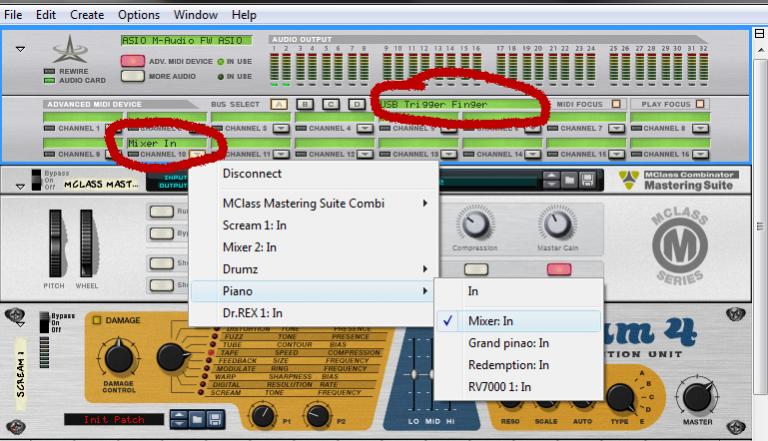Select MIDI bus D
768x441 pixels.
click(x=357, y=104)
